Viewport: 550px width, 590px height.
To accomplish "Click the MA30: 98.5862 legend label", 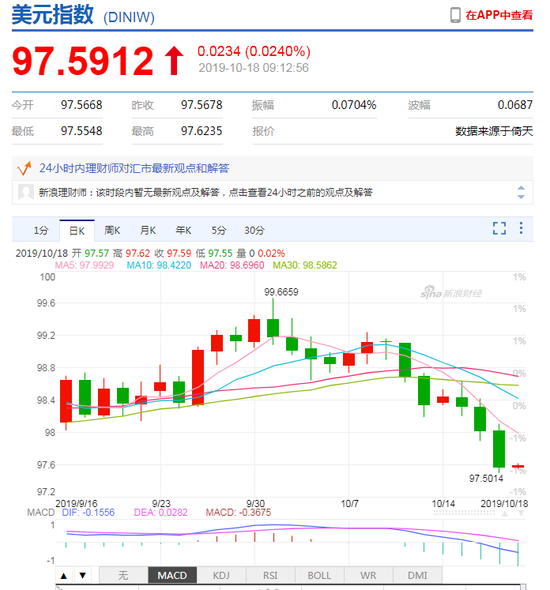I will click(305, 265).
